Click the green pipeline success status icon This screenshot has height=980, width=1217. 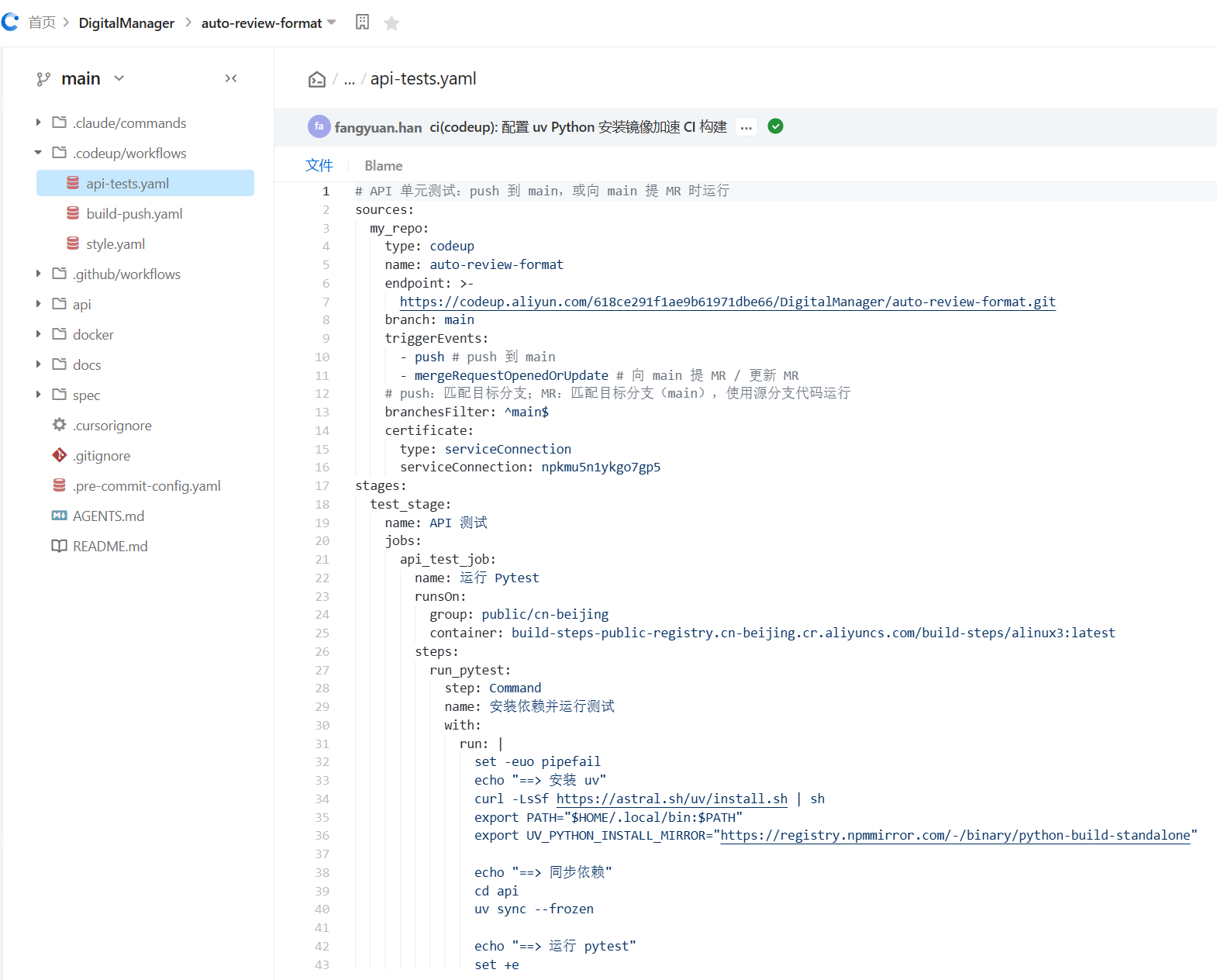point(775,126)
